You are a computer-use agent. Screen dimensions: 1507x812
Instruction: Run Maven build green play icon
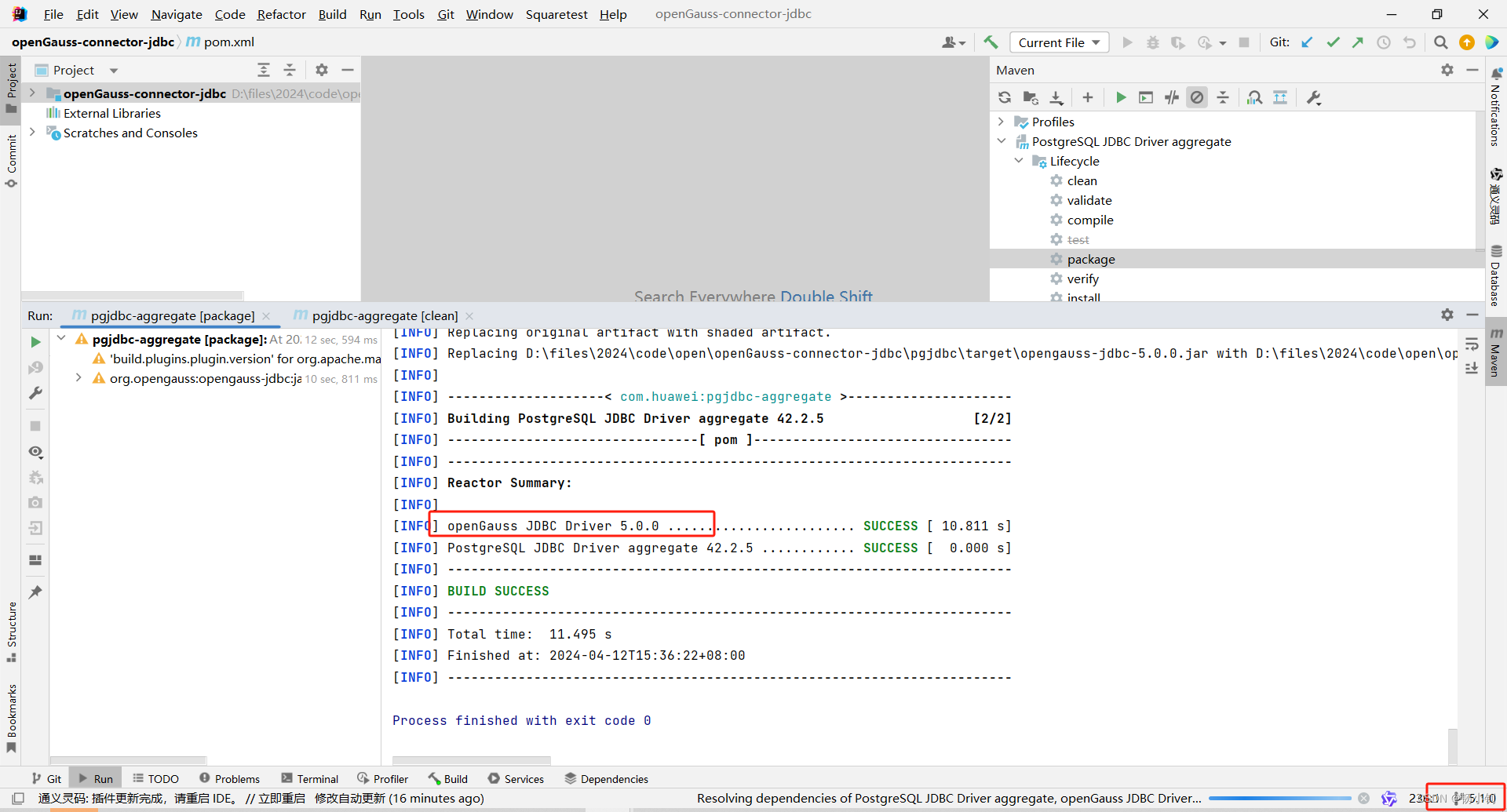[x=1121, y=97]
